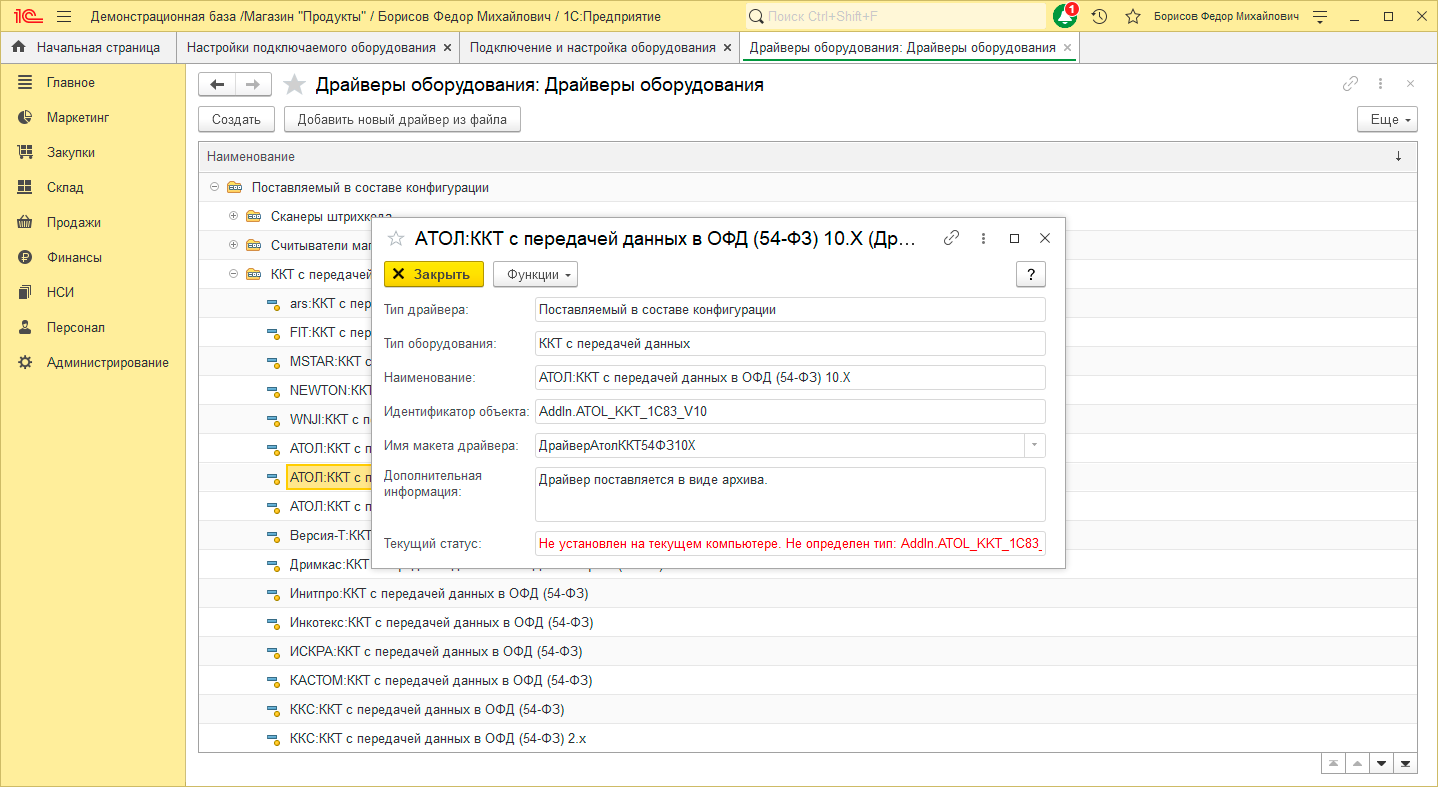
Task: Open 'Имя макета драйвера' dropdown arrow
Action: coord(1034,445)
